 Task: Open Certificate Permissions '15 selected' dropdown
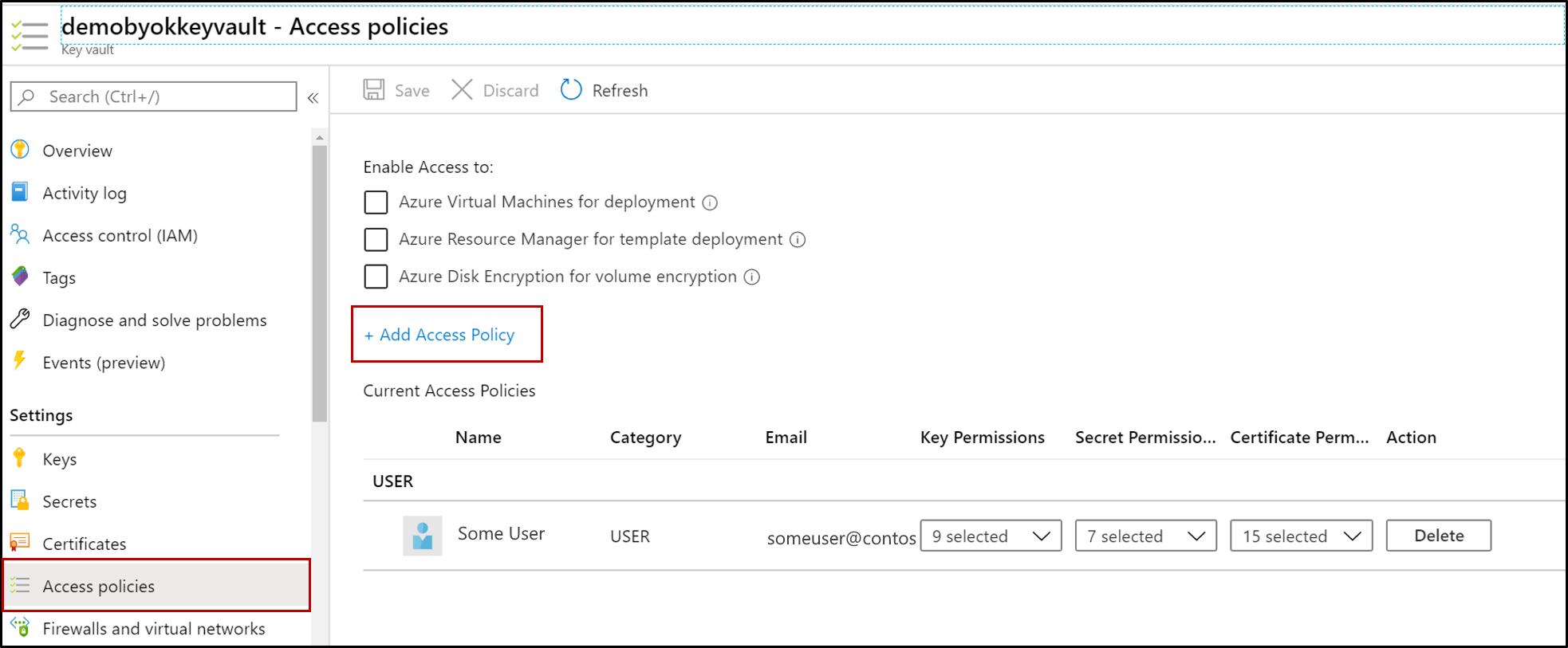click(1302, 536)
